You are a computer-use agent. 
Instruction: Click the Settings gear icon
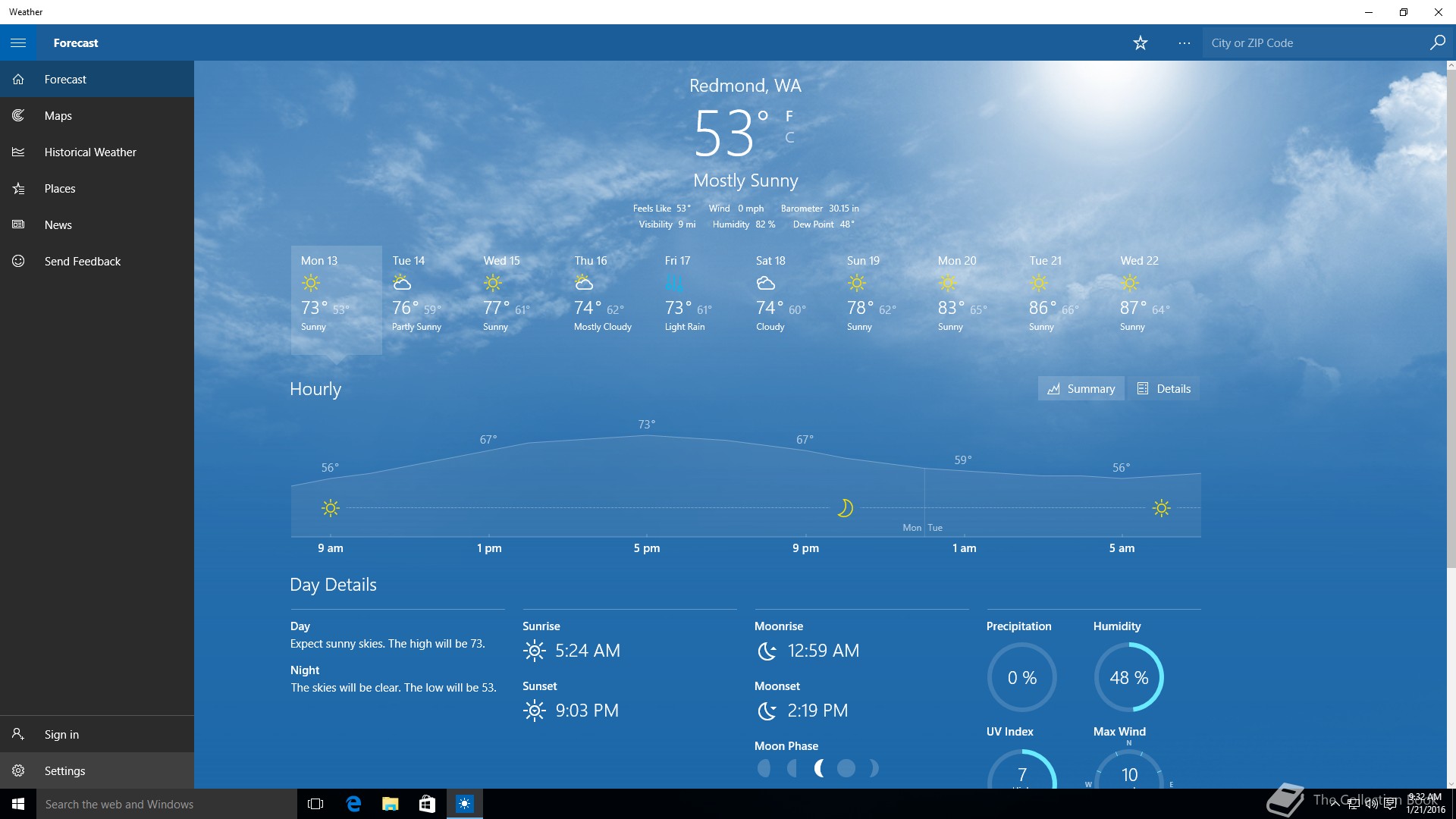pyautogui.click(x=18, y=770)
